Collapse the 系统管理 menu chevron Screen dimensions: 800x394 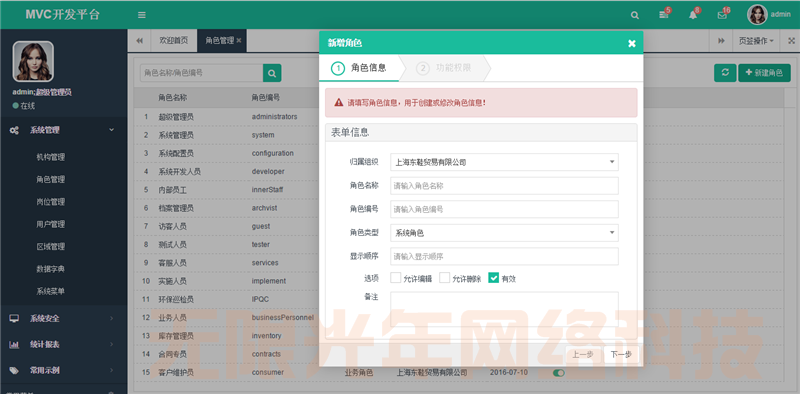pos(112,130)
